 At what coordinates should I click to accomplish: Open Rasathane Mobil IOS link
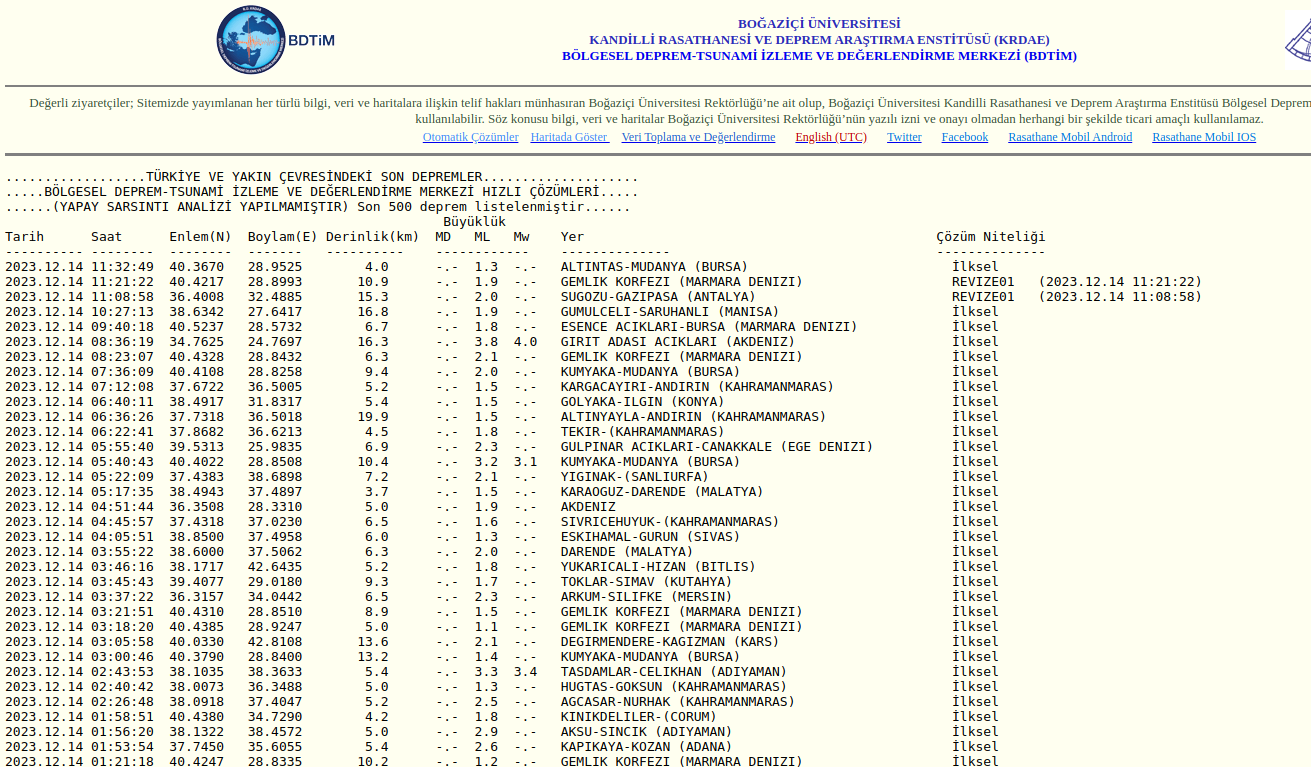(1204, 137)
